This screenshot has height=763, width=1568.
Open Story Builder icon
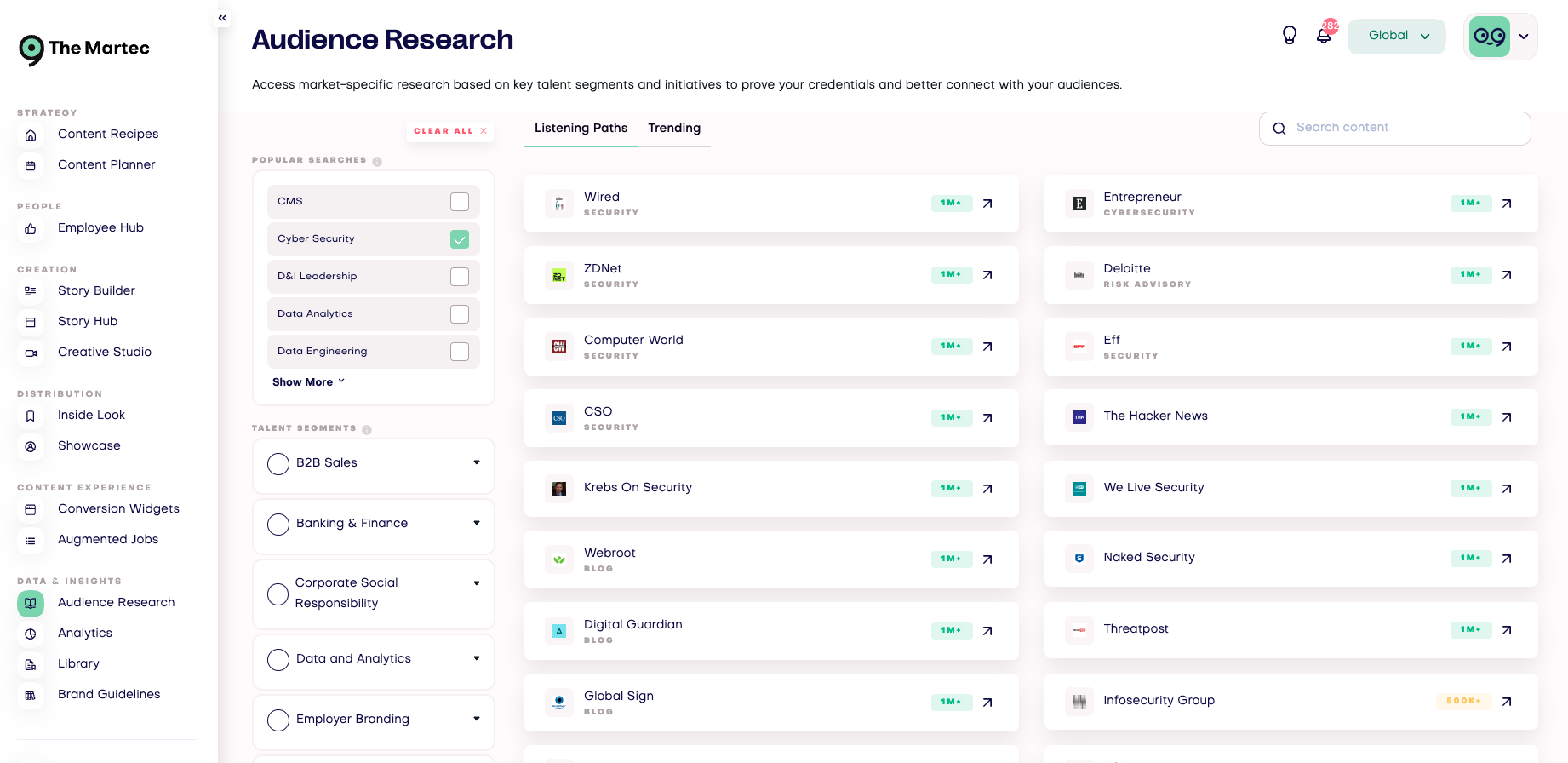31,291
